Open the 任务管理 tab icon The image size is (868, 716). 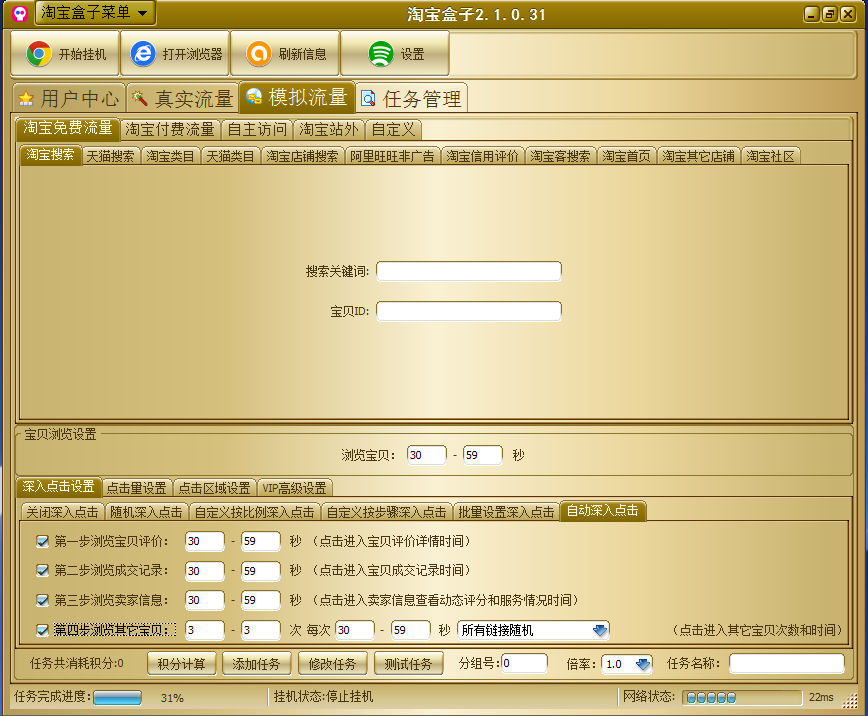point(368,98)
